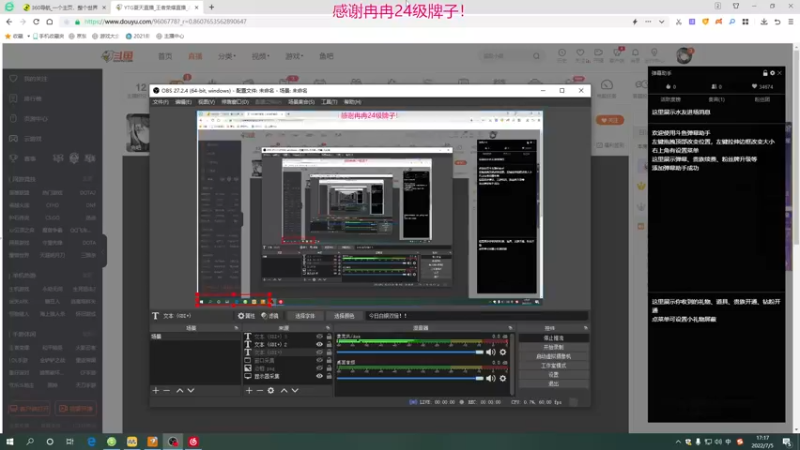Viewport: 800px width, 450px height.
Task: Click 开始录制 button in controls
Action: pos(554,347)
